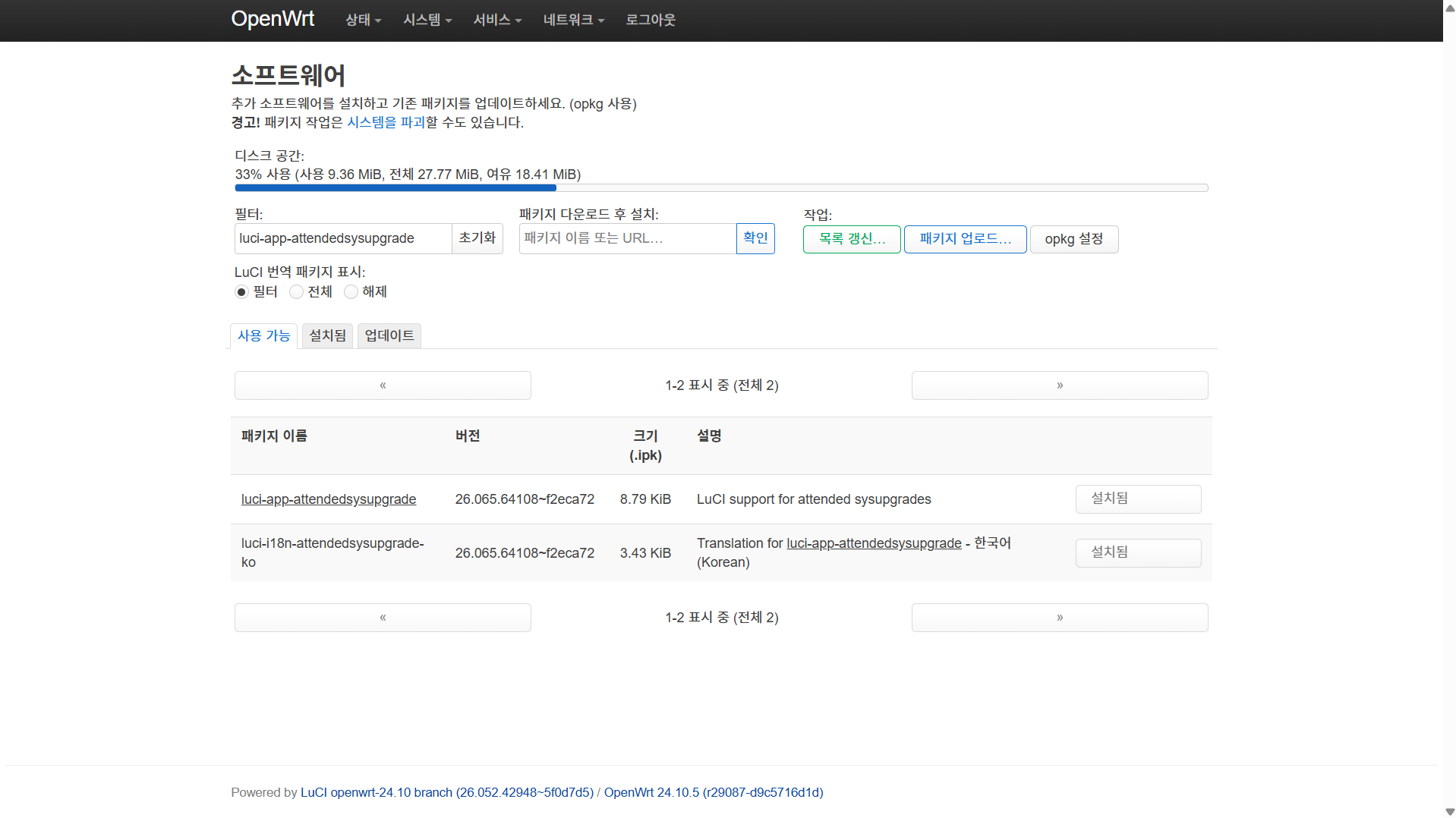Focus the package name or URL field
The width and height of the screenshot is (1456, 818).
click(x=627, y=238)
